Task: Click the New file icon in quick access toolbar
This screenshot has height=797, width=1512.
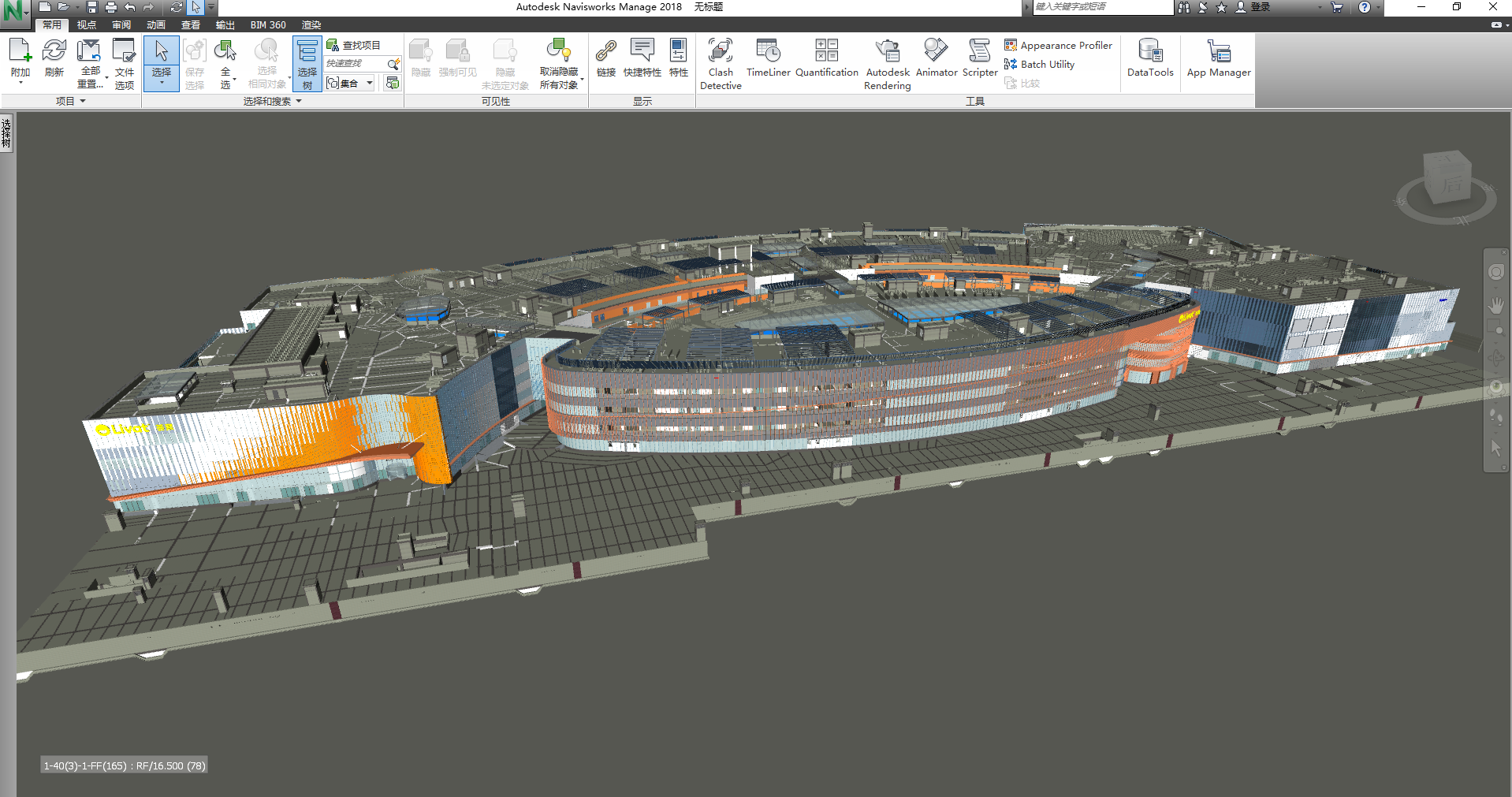Action: click(45, 7)
